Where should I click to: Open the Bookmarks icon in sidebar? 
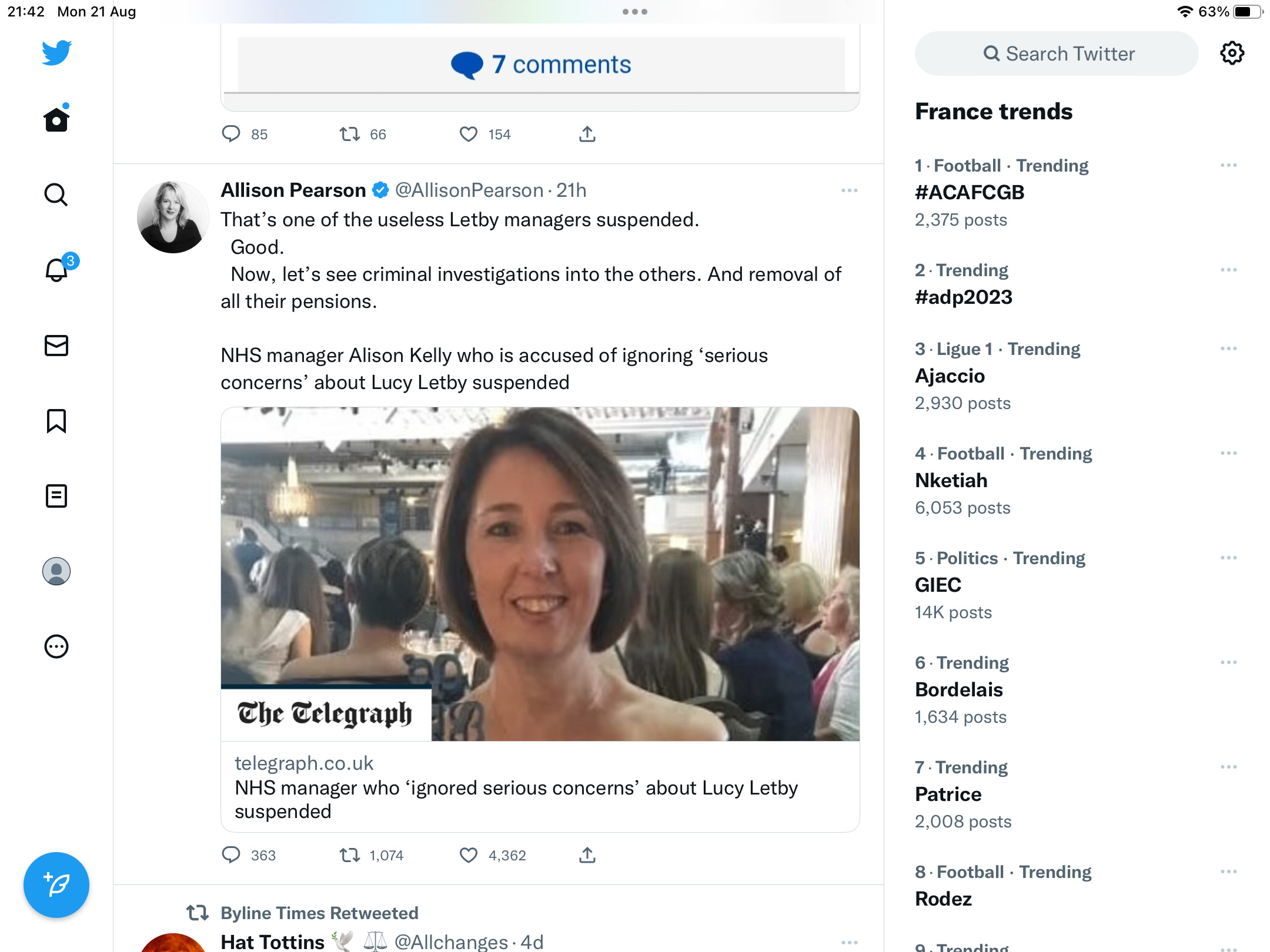click(56, 421)
